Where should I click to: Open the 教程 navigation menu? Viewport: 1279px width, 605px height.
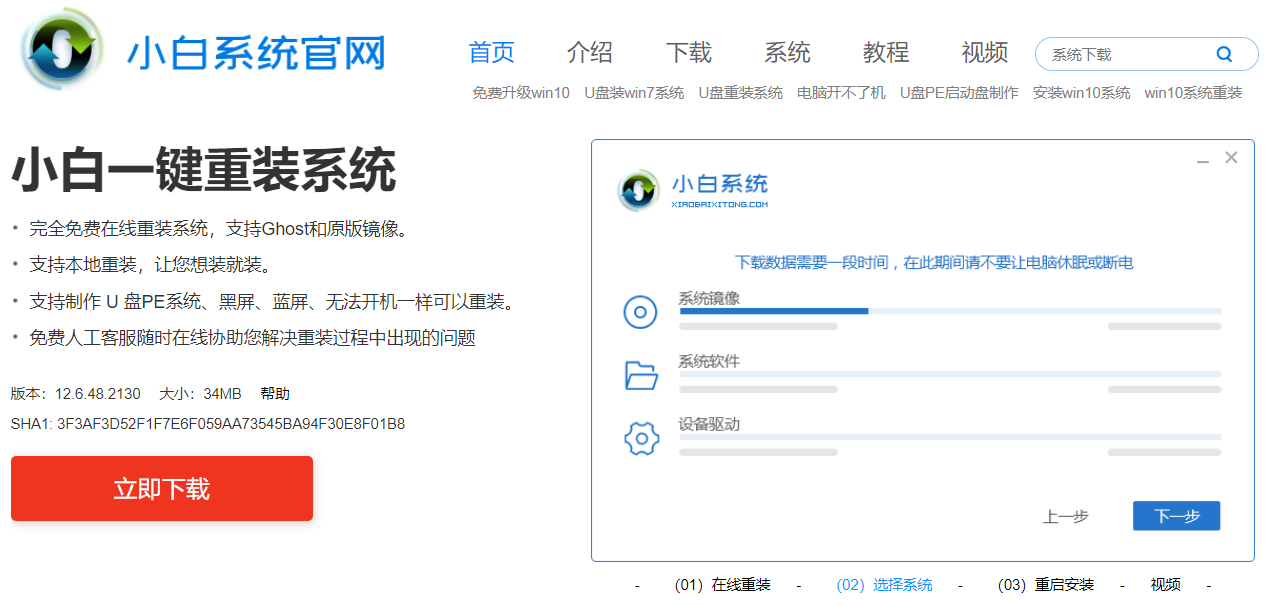[x=884, y=53]
